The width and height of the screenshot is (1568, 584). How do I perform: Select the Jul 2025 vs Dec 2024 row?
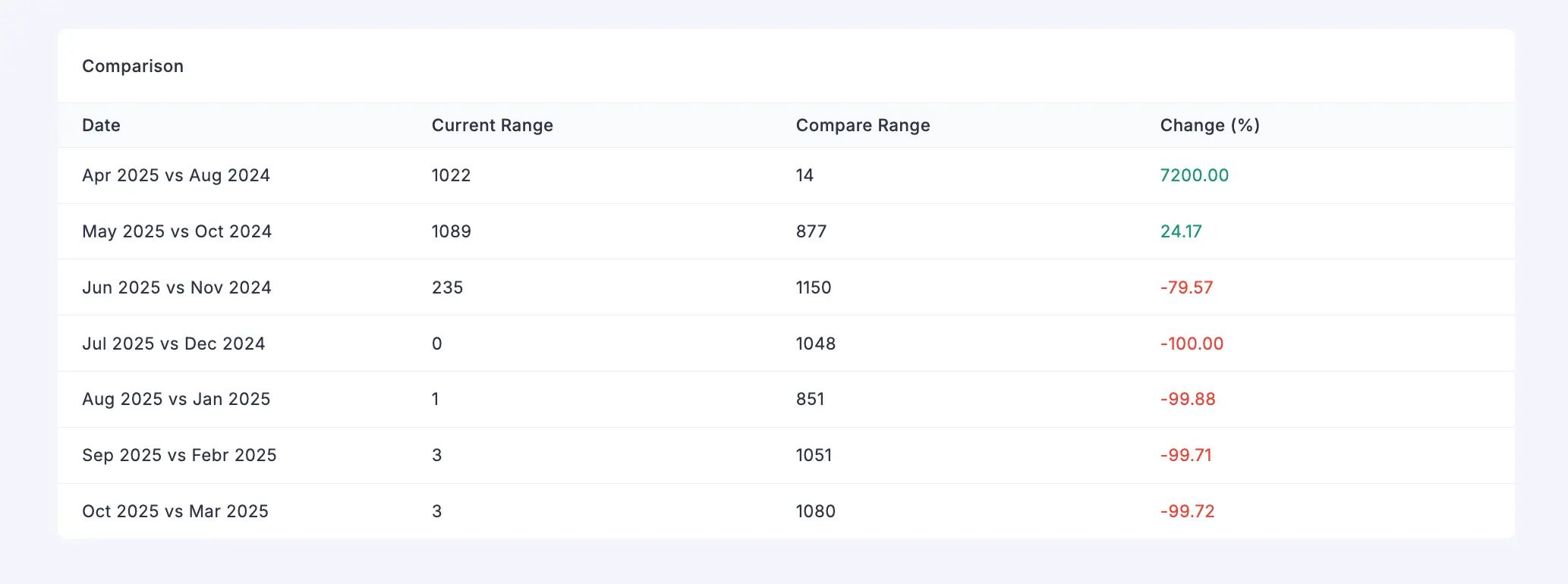[x=174, y=344]
